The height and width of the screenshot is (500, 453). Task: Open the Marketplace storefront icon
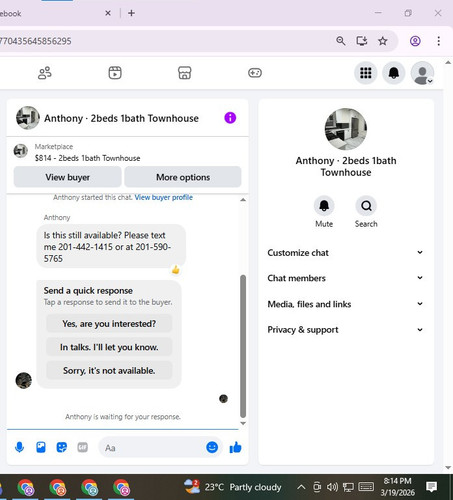coord(185,73)
